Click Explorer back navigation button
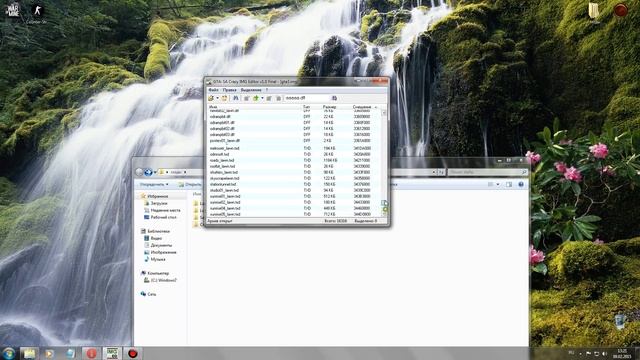640x360 pixels. [139, 172]
